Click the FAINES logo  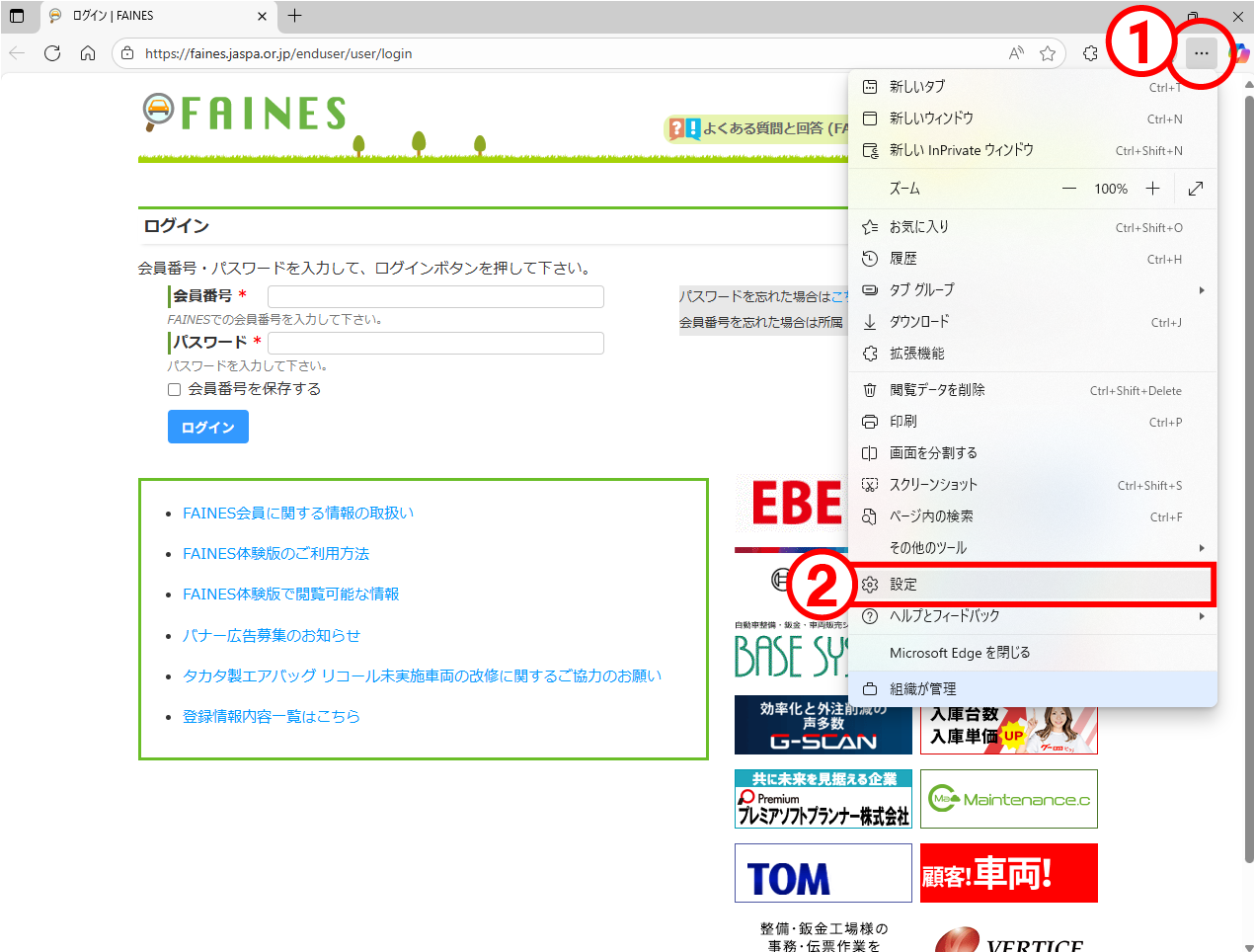(244, 114)
